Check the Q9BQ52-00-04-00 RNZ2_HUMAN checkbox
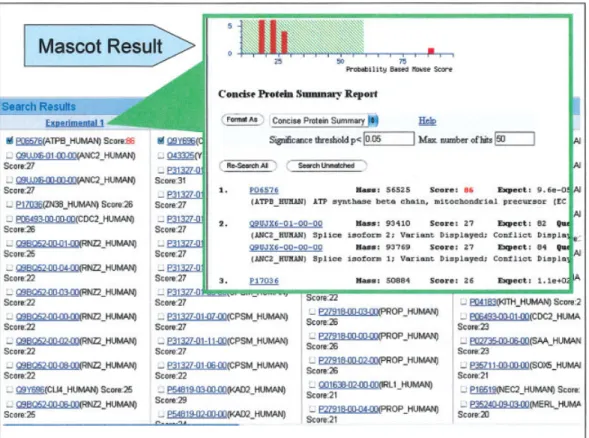The image size is (589, 438). click(x=10, y=268)
